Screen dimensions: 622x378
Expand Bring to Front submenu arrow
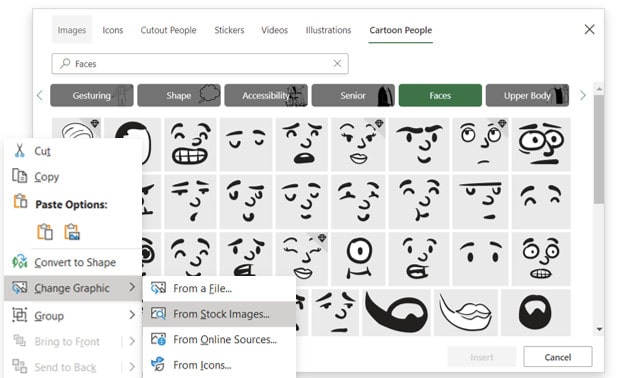tap(132, 341)
